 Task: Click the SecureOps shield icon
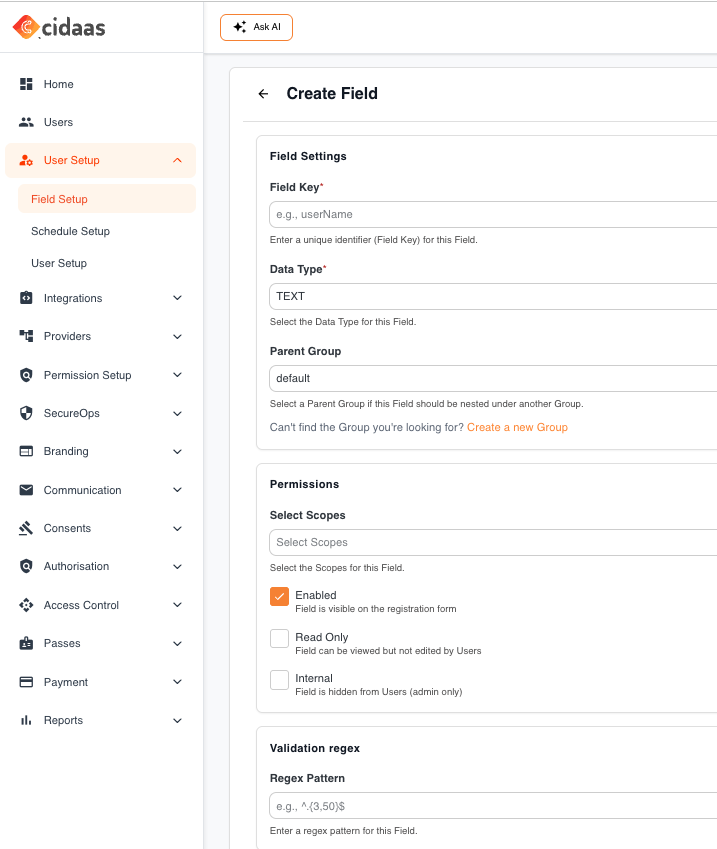(26, 413)
